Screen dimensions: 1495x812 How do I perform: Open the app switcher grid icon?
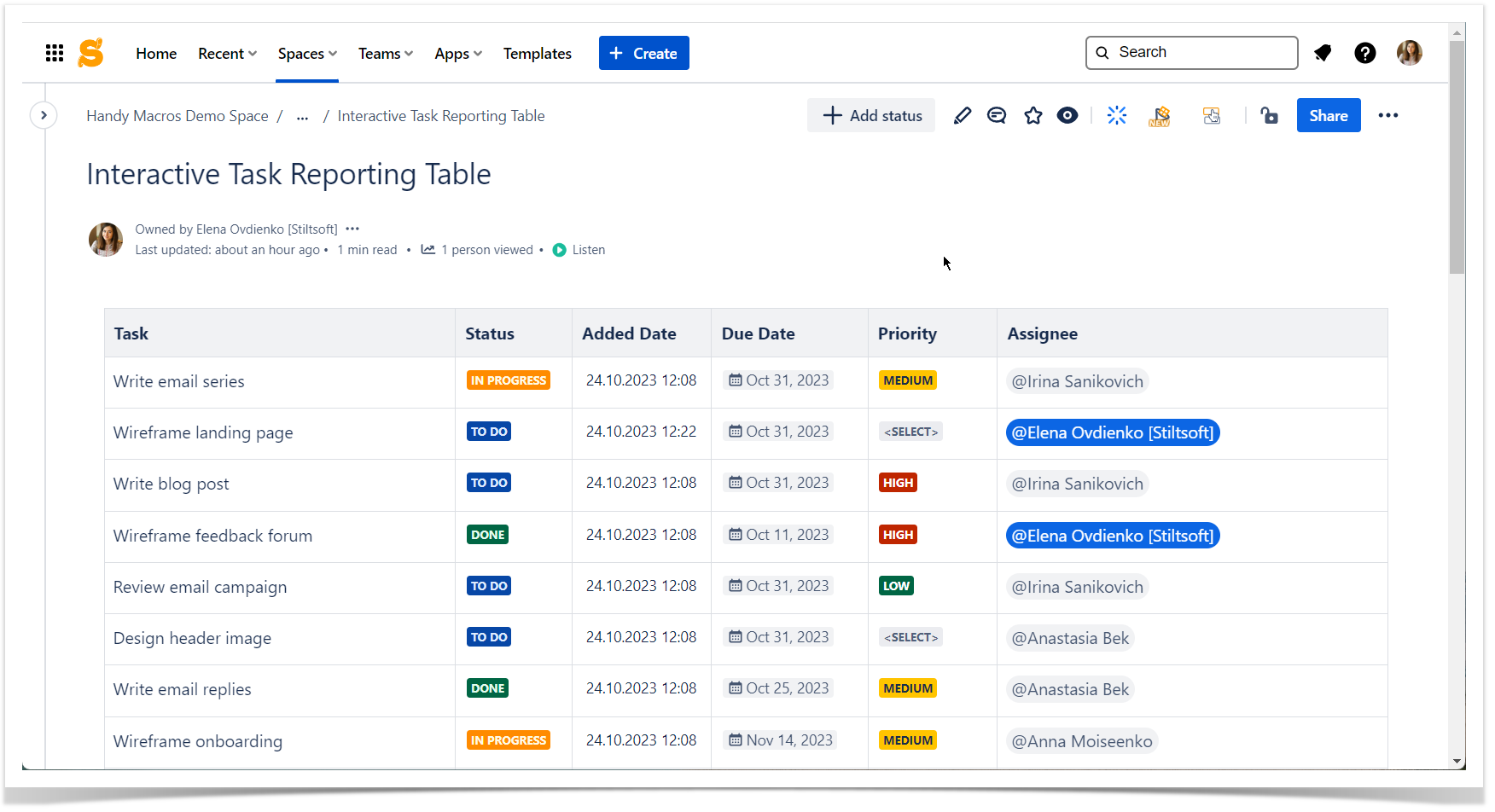(55, 54)
